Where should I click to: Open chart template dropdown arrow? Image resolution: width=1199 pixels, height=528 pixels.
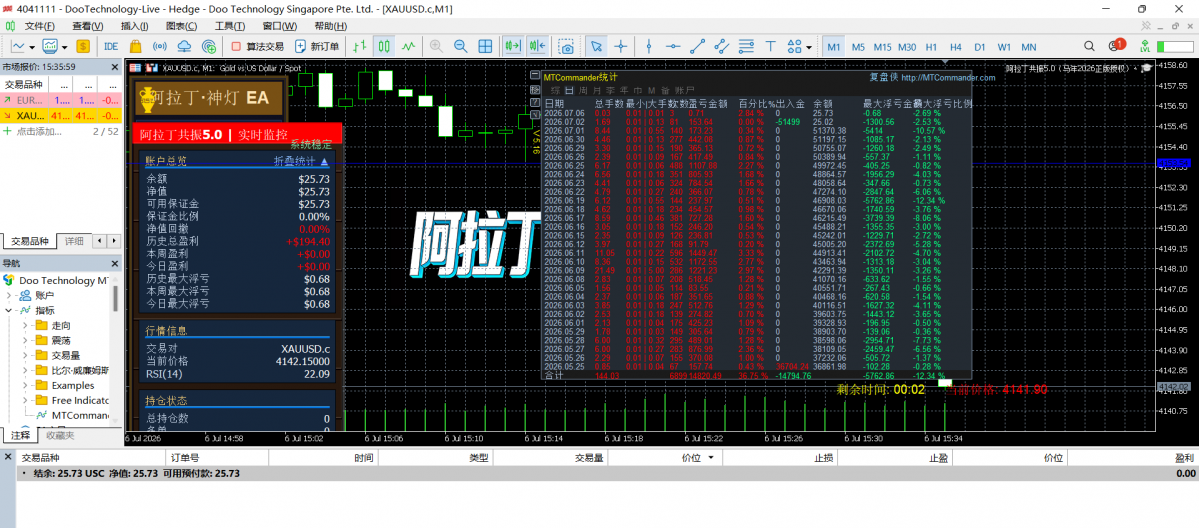(x=65, y=46)
